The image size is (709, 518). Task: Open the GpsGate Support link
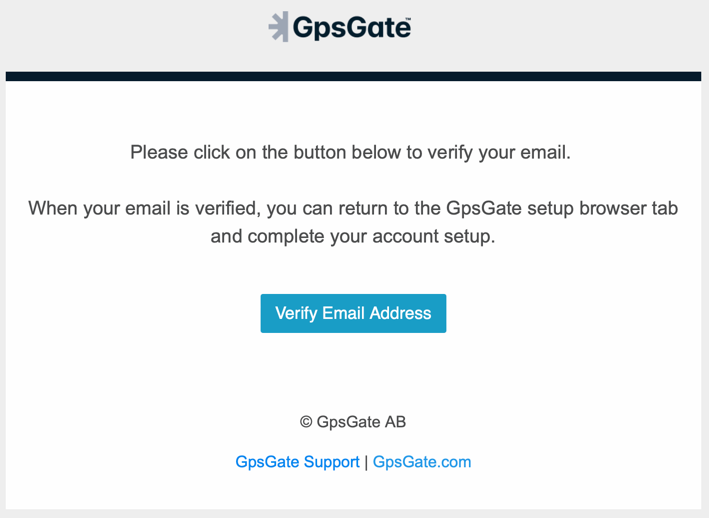[297, 462]
